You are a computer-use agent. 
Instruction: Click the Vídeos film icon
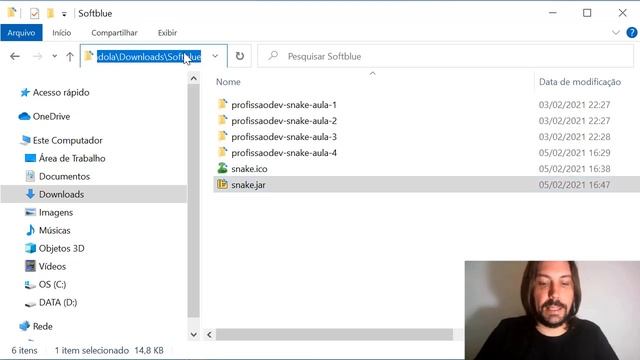coord(30,266)
